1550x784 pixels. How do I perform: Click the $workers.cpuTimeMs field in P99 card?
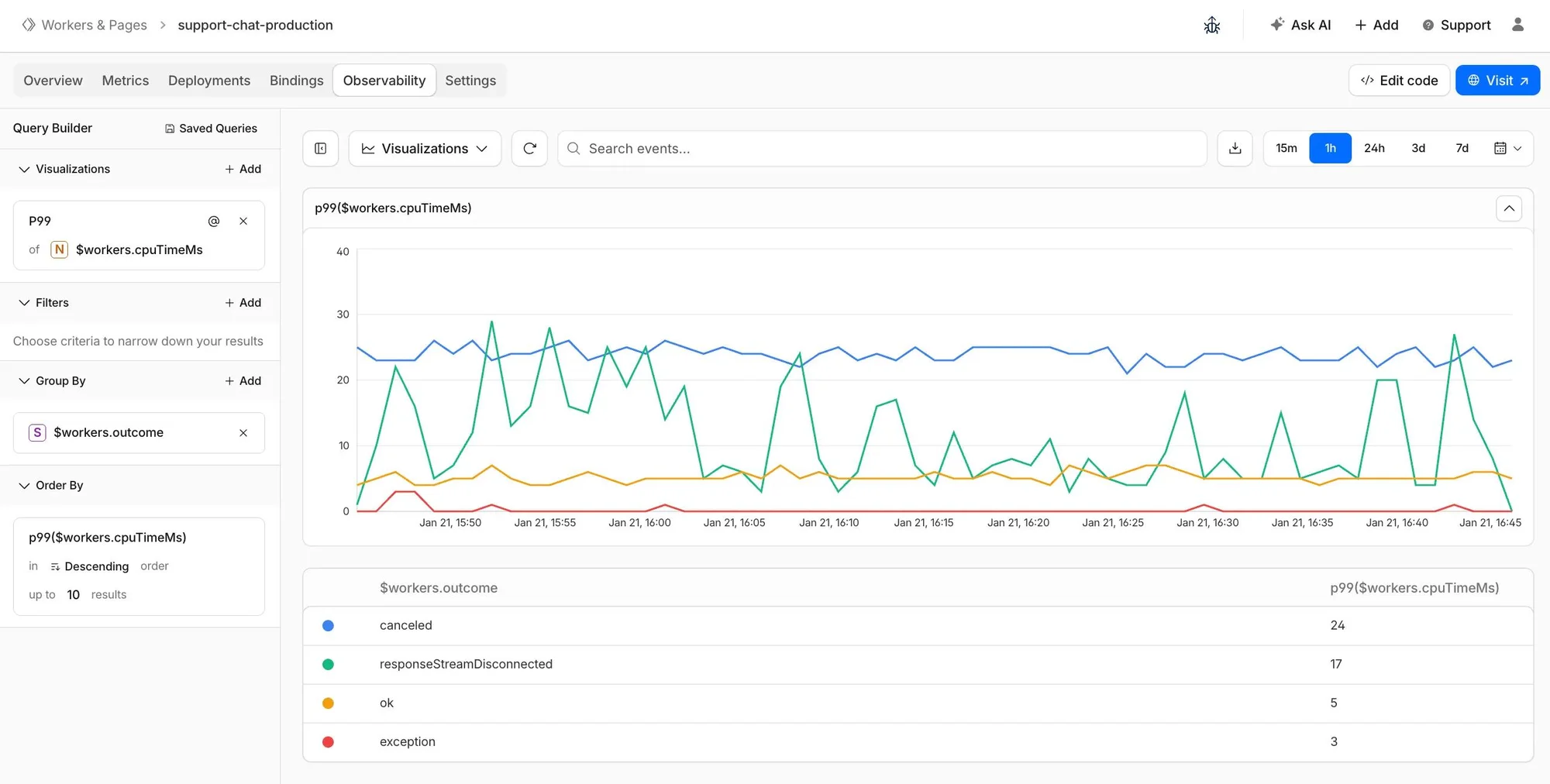click(139, 249)
